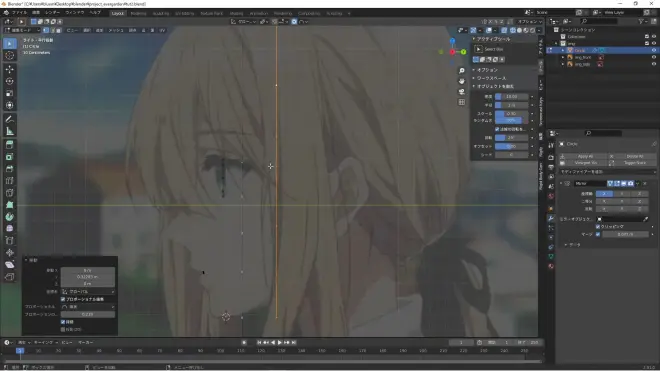Collapse the Active Tool panel section
Viewport: 660px width, 371px height.
coord(474,39)
